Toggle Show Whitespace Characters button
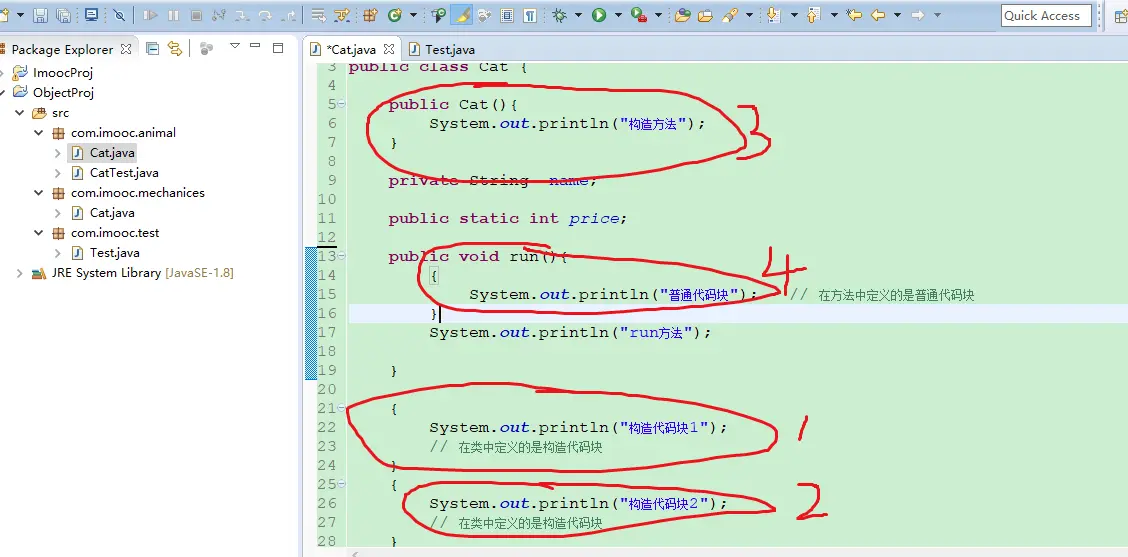1128x557 pixels. click(x=529, y=15)
